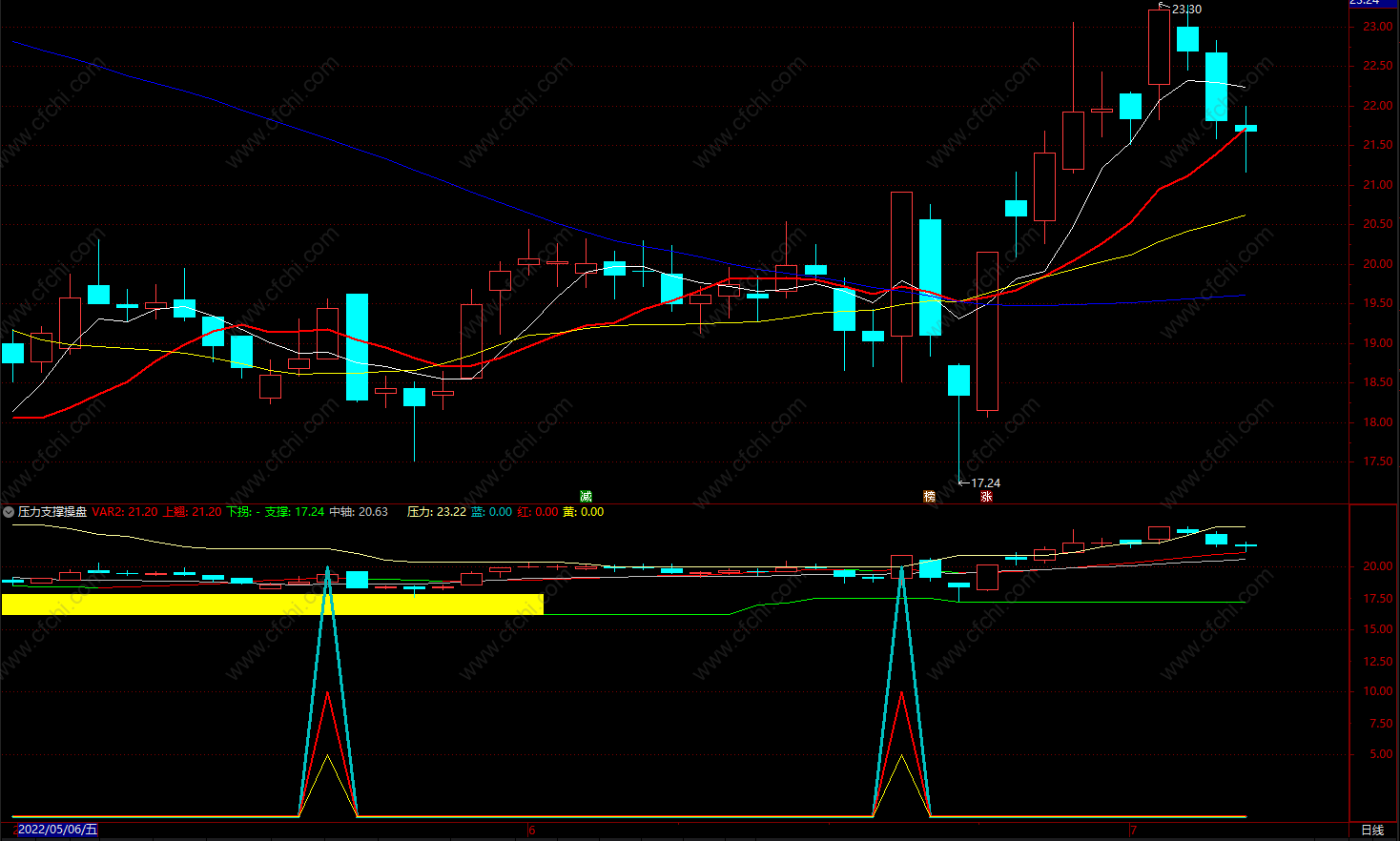This screenshot has height=841, width=1400.
Task: Click the month 7 timeline marker
Action: [1133, 831]
